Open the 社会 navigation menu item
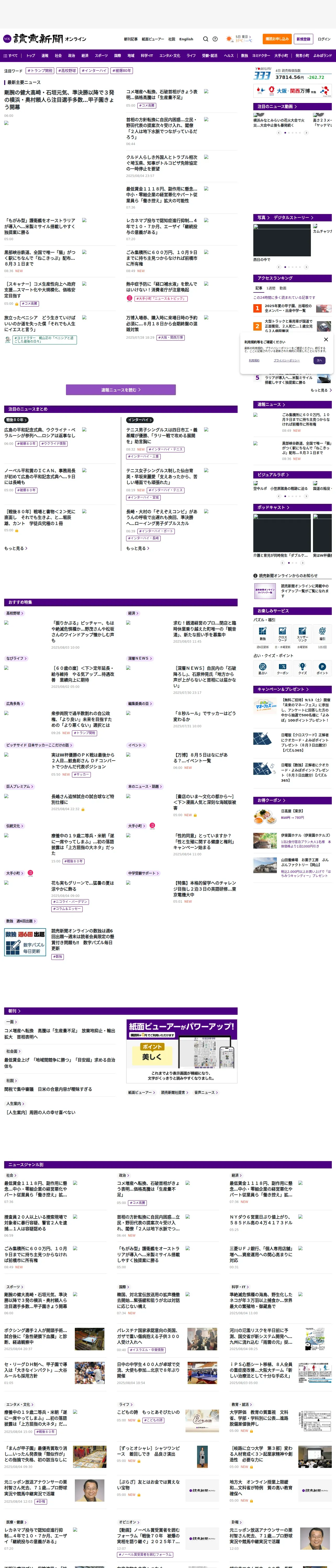 tap(58, 55)
